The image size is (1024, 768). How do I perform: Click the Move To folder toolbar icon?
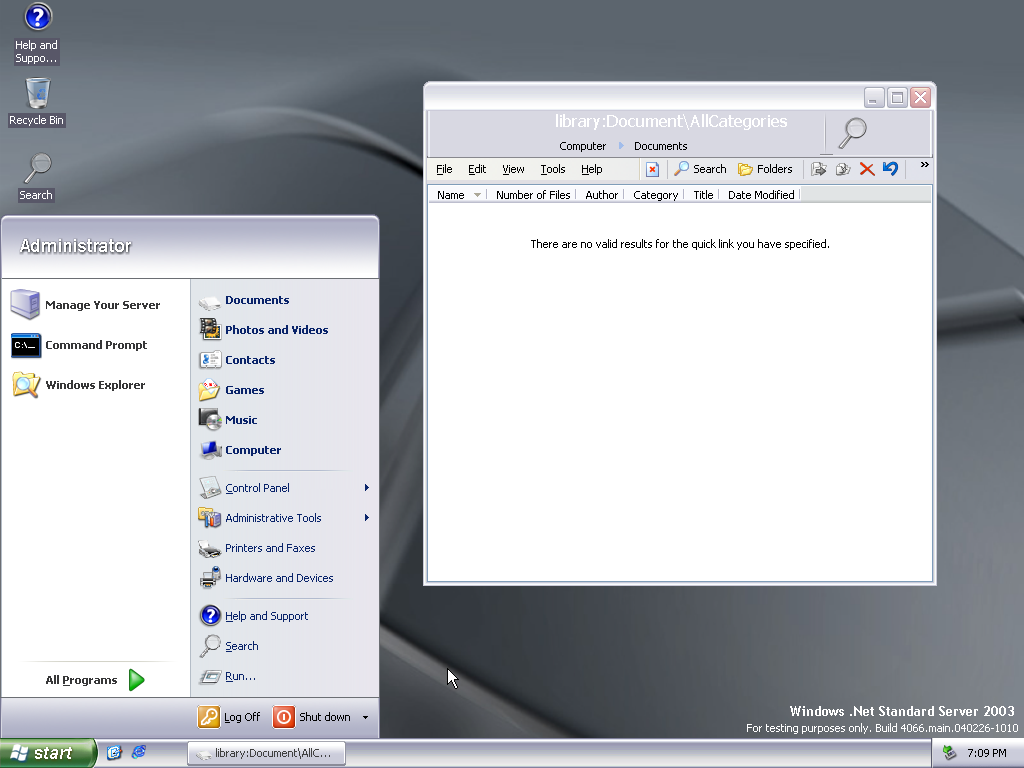point(819,169)
